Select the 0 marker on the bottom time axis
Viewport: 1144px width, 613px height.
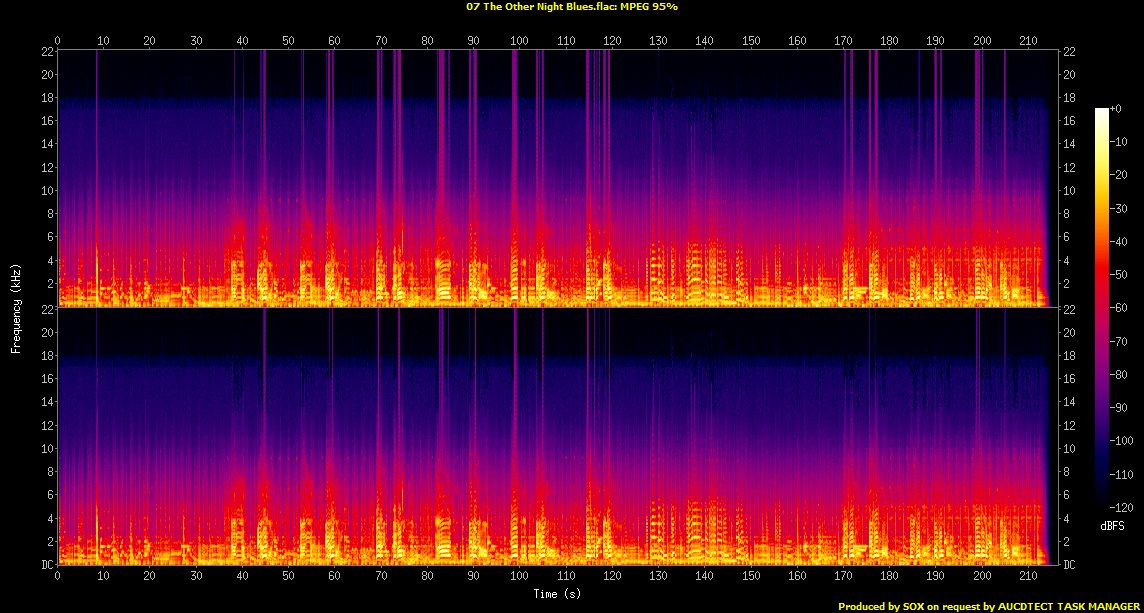point(58,576)
